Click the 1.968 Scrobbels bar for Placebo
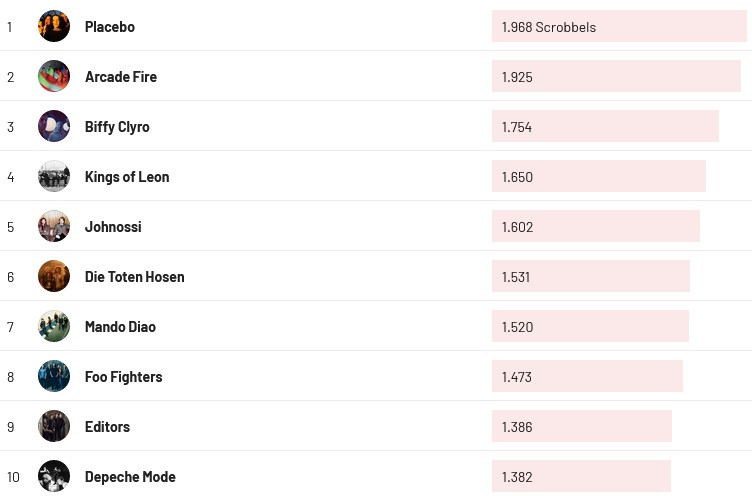 [x=619, y=27]
